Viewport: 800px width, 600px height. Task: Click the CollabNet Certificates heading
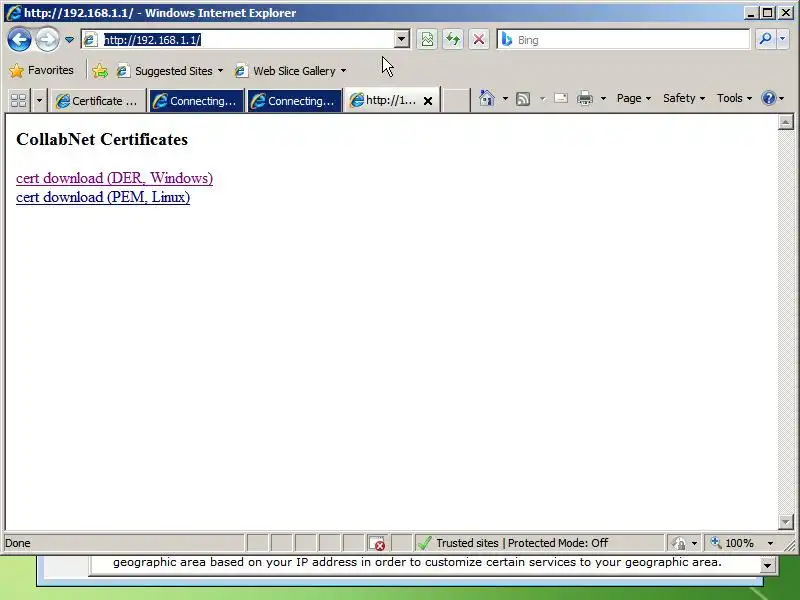tap(102, 139)
